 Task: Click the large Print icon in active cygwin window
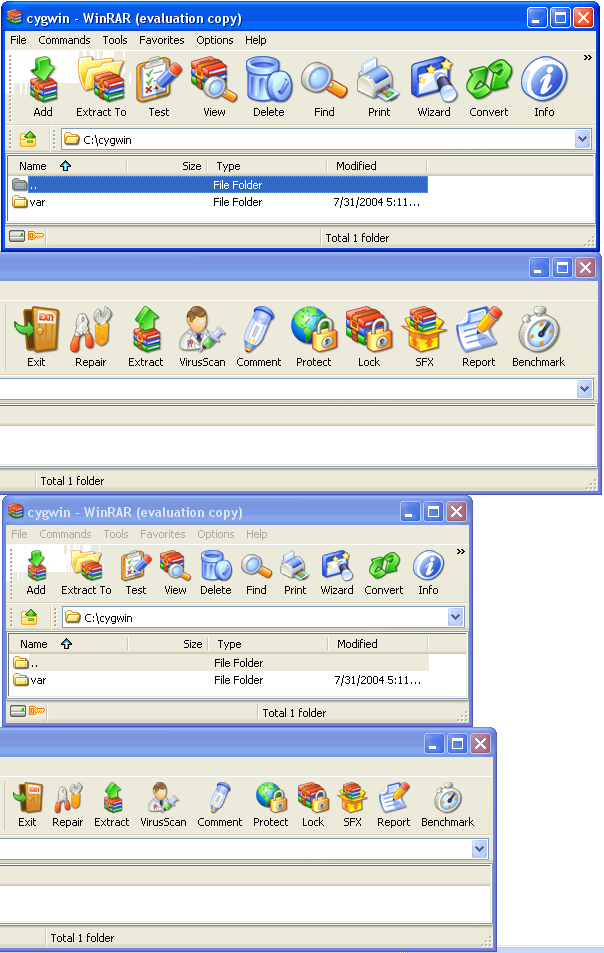(379, 80)
